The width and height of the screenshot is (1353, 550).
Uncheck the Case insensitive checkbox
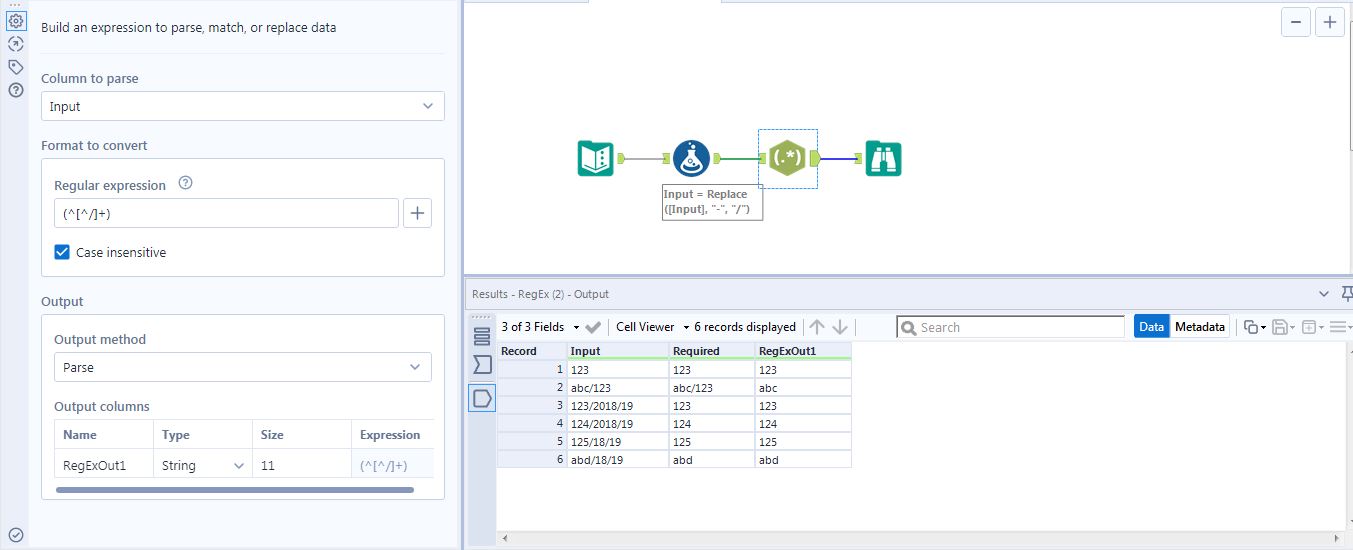coord(62,253)
